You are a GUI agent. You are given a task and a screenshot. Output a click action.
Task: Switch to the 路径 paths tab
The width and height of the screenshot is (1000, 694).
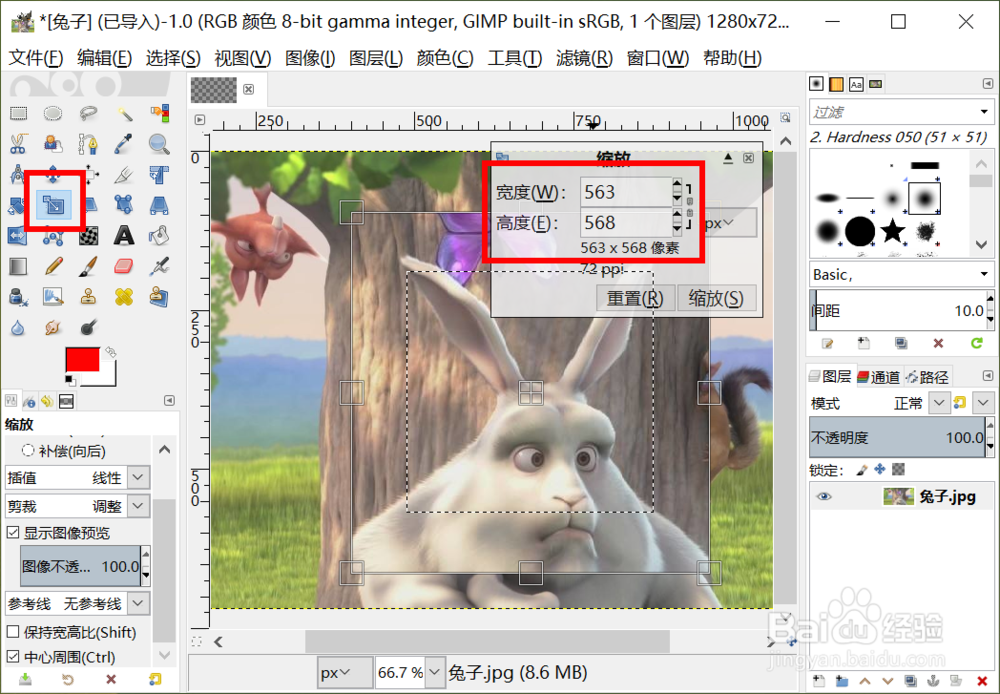coord(927,377)
